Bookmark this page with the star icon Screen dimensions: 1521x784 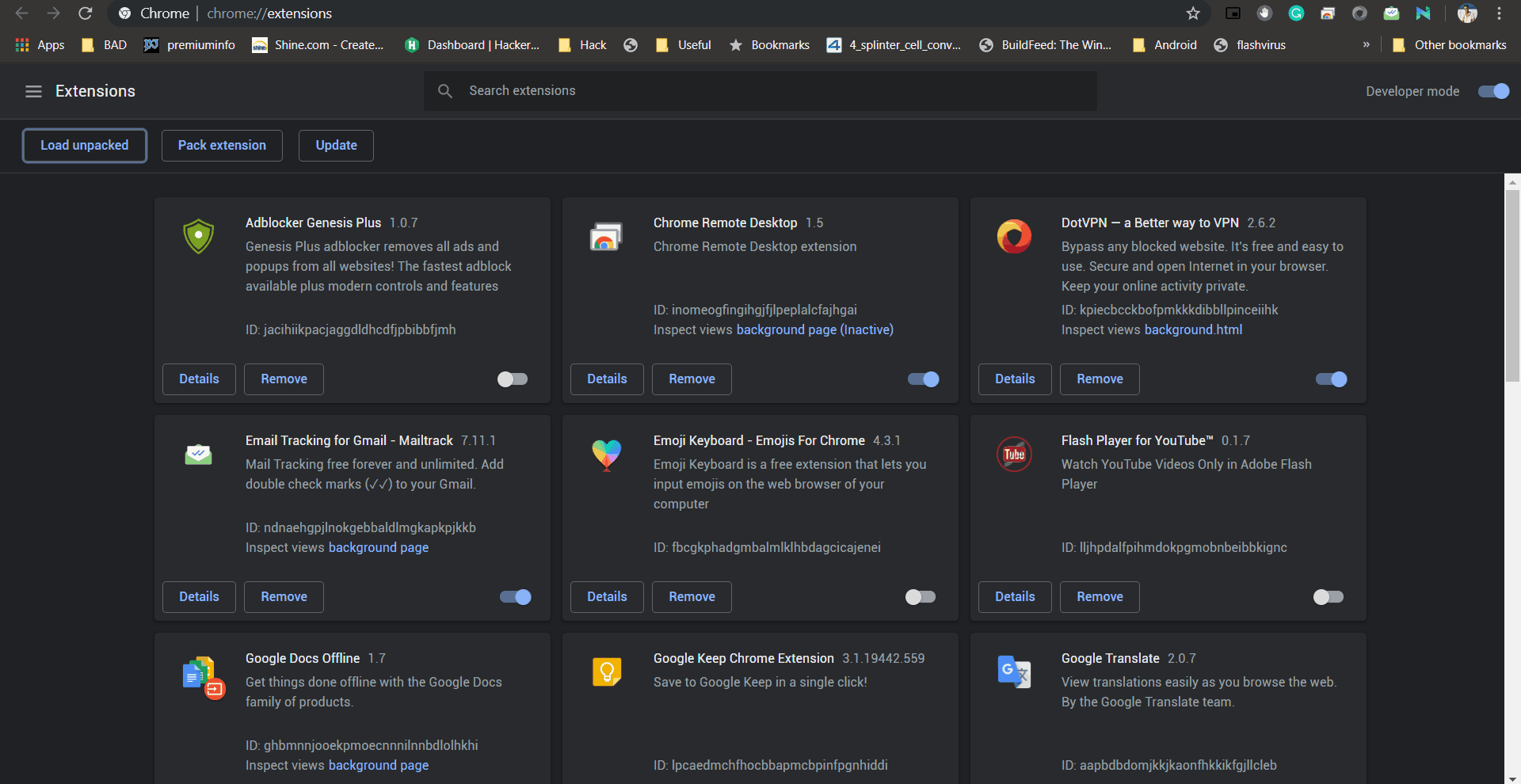point(1193,13)
